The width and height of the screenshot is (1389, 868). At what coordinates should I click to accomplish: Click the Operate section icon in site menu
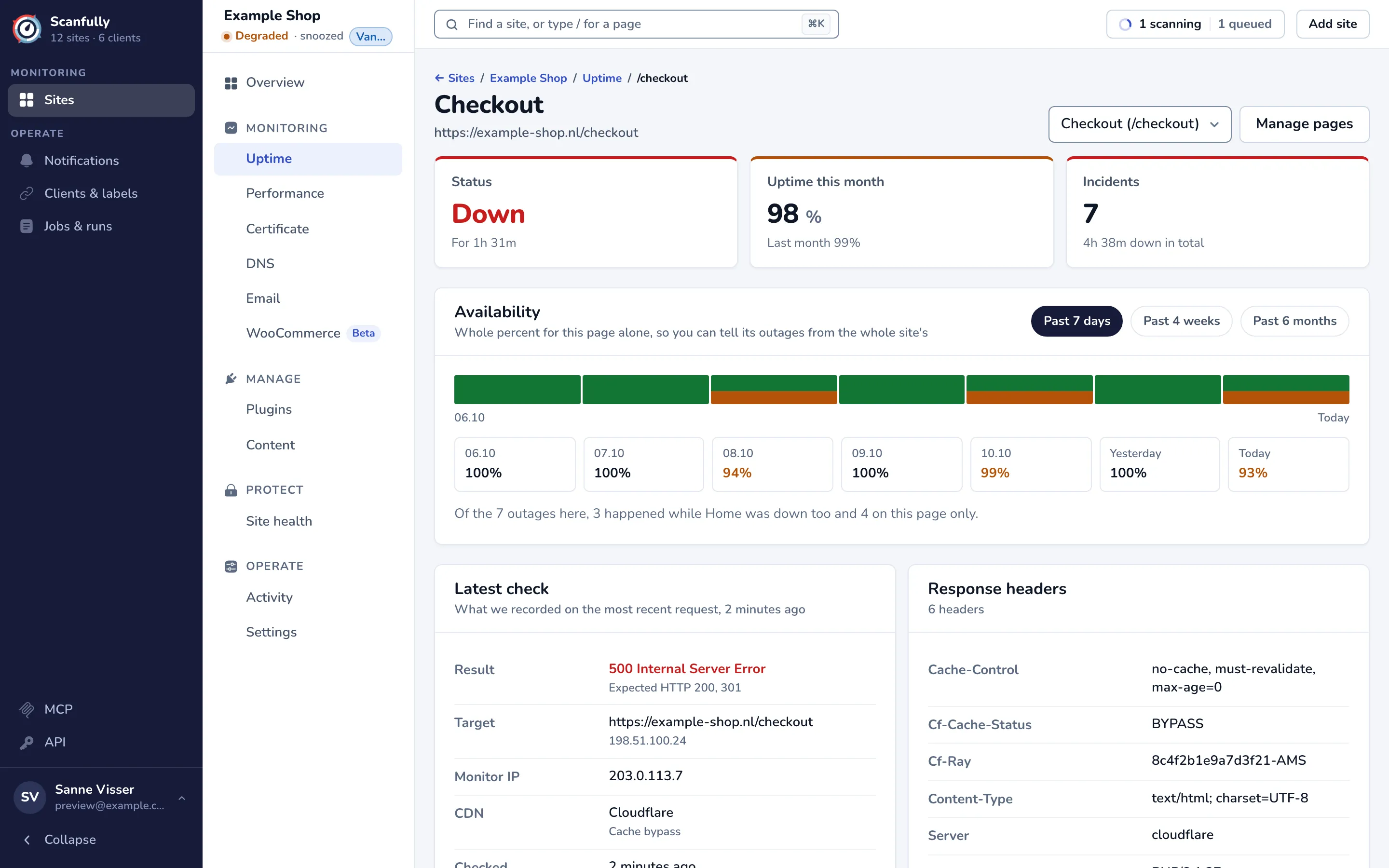231,567
